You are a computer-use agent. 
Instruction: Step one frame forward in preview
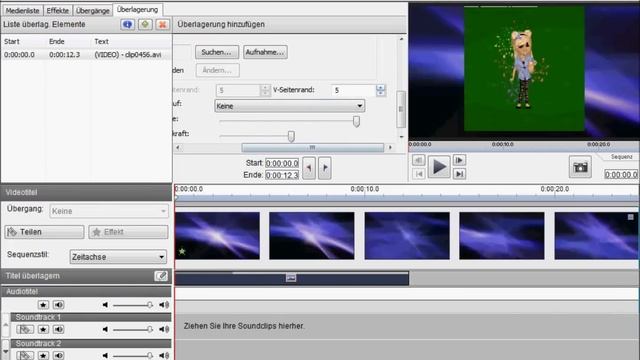tap(459, 160)
